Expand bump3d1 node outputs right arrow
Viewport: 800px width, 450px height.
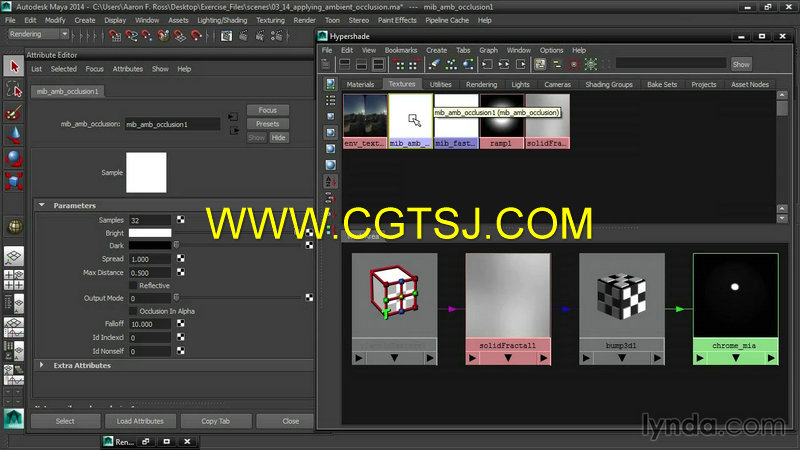pos(657,358)
